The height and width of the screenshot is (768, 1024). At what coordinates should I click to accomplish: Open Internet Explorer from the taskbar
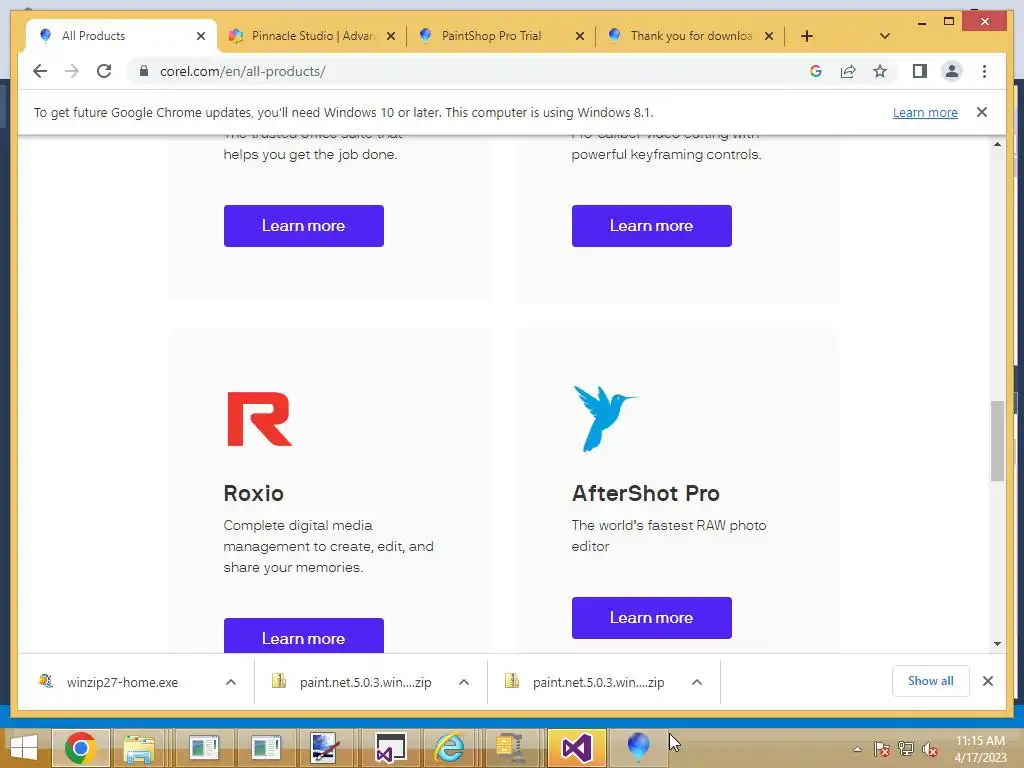click(x=449, y=748)
